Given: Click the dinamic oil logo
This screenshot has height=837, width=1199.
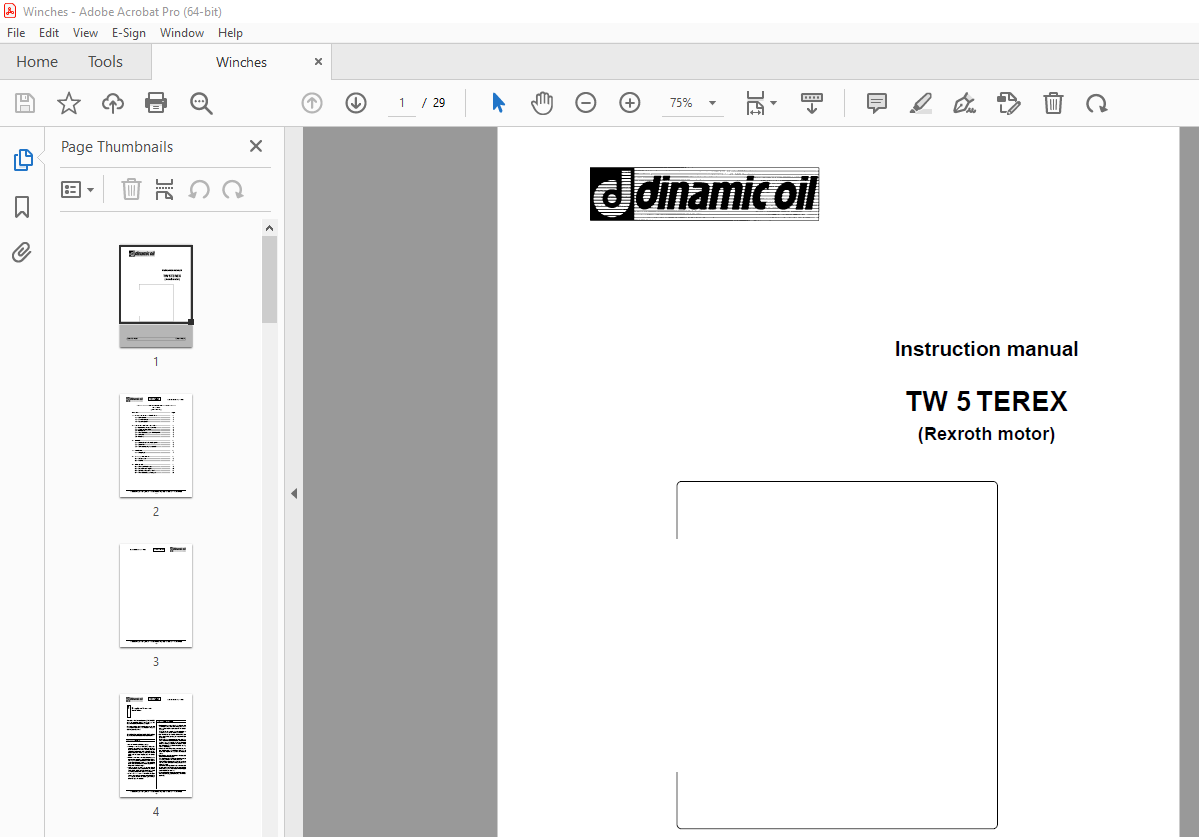Looking at the screenshot, I should (704, 194).
